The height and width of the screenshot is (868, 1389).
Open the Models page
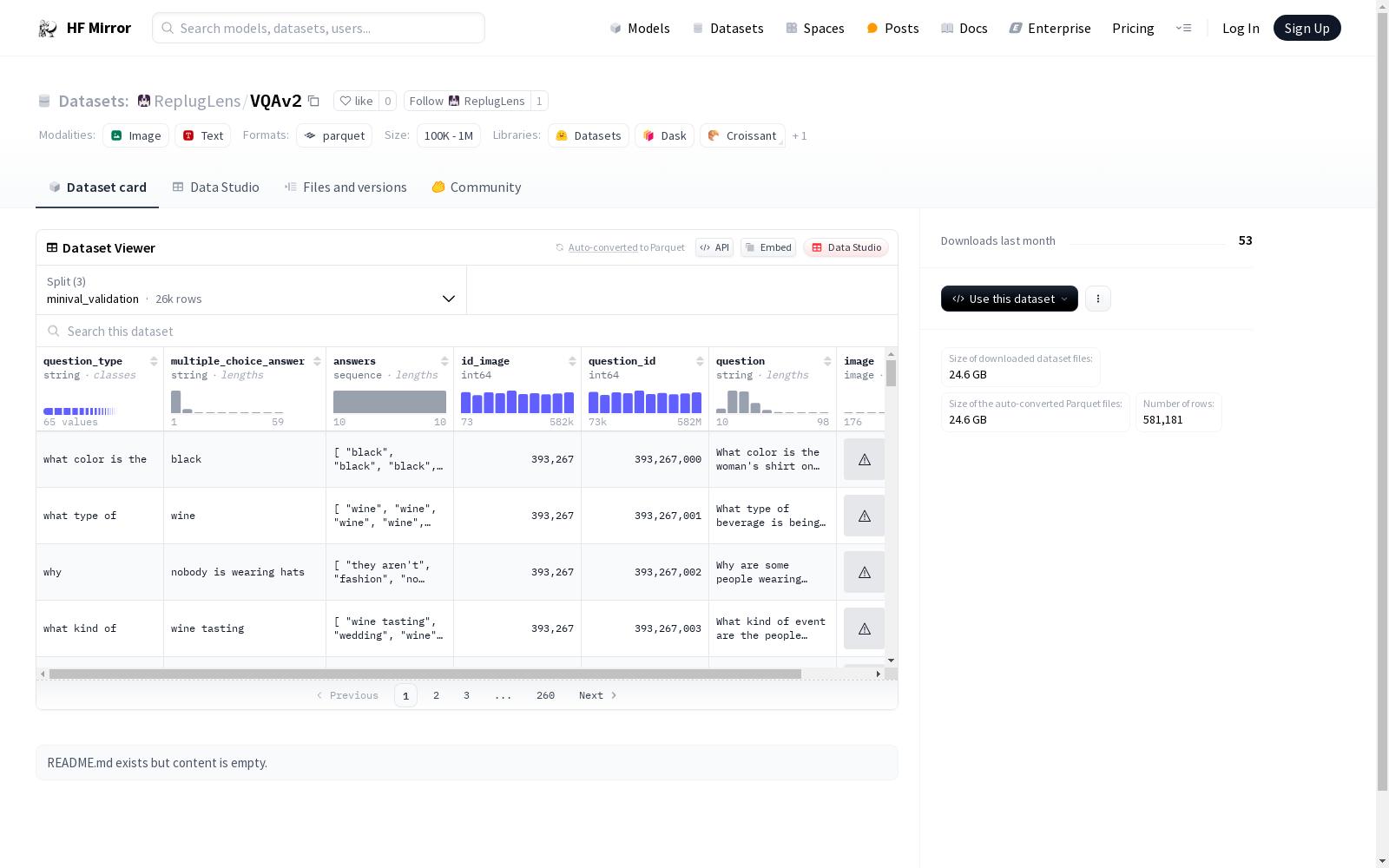coord(640,28)
